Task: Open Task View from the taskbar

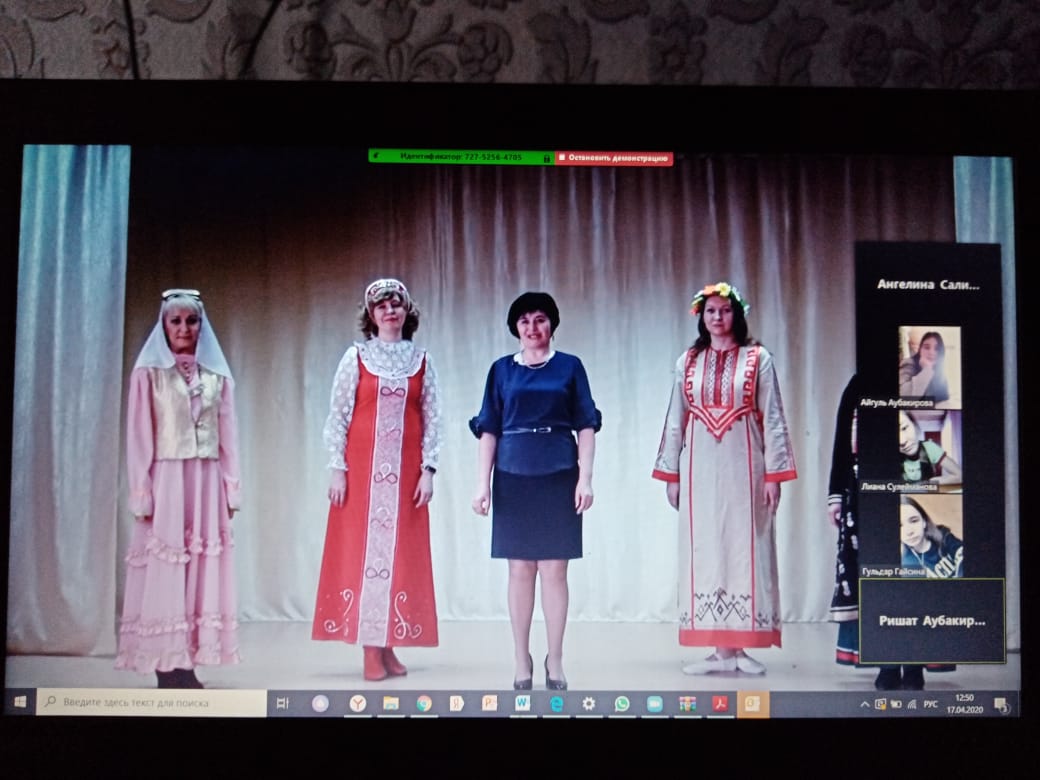Action: coord(283,703)
